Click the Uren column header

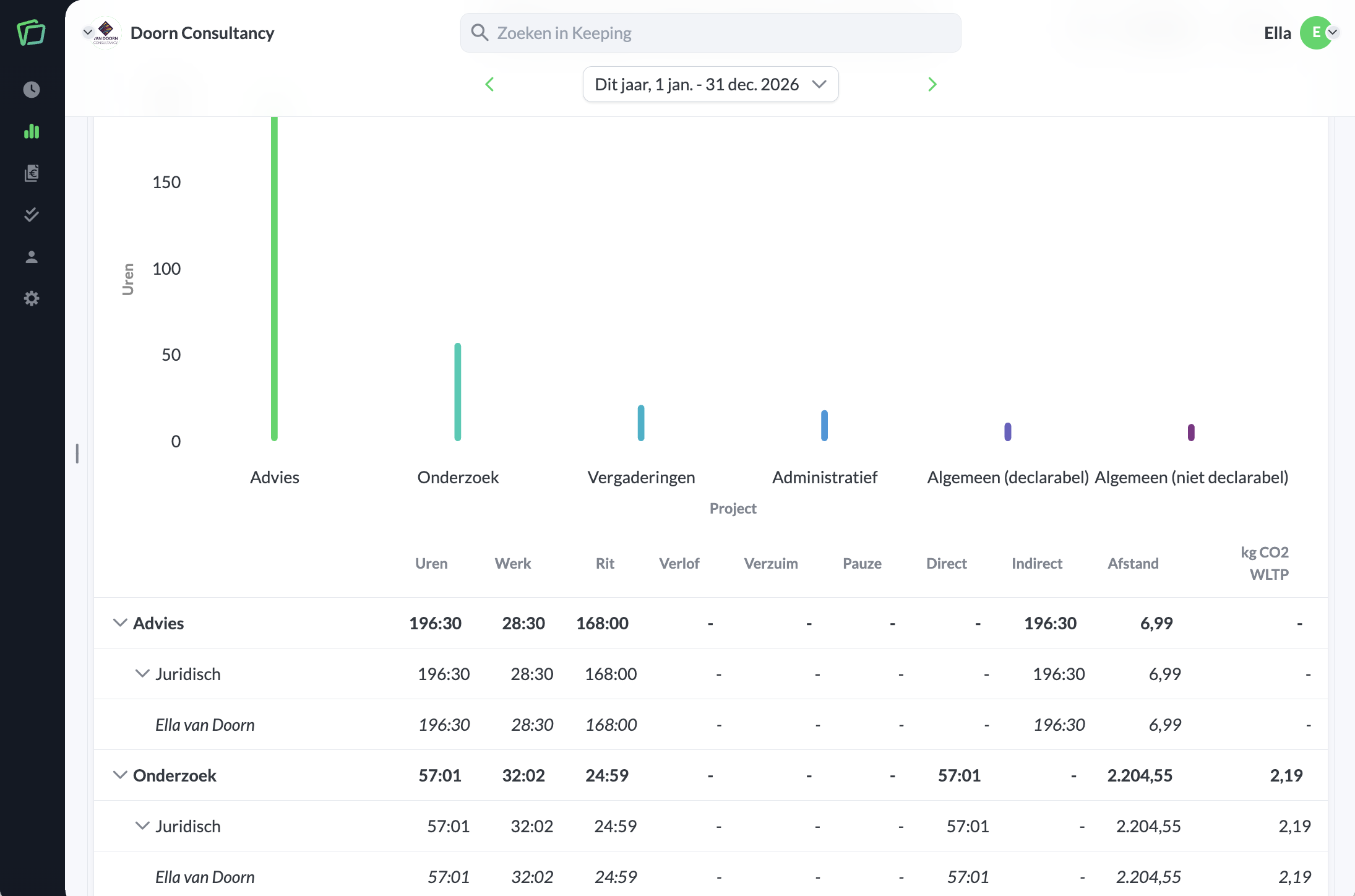coord(431,563)
